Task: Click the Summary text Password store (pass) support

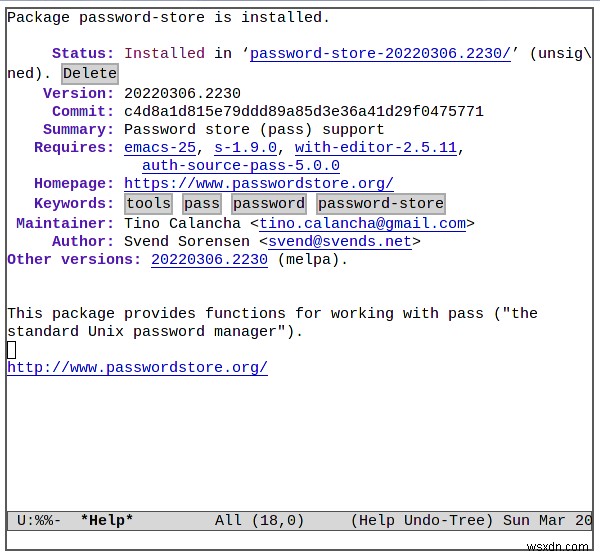Action: pyautogui.click(x=254, y=129)
